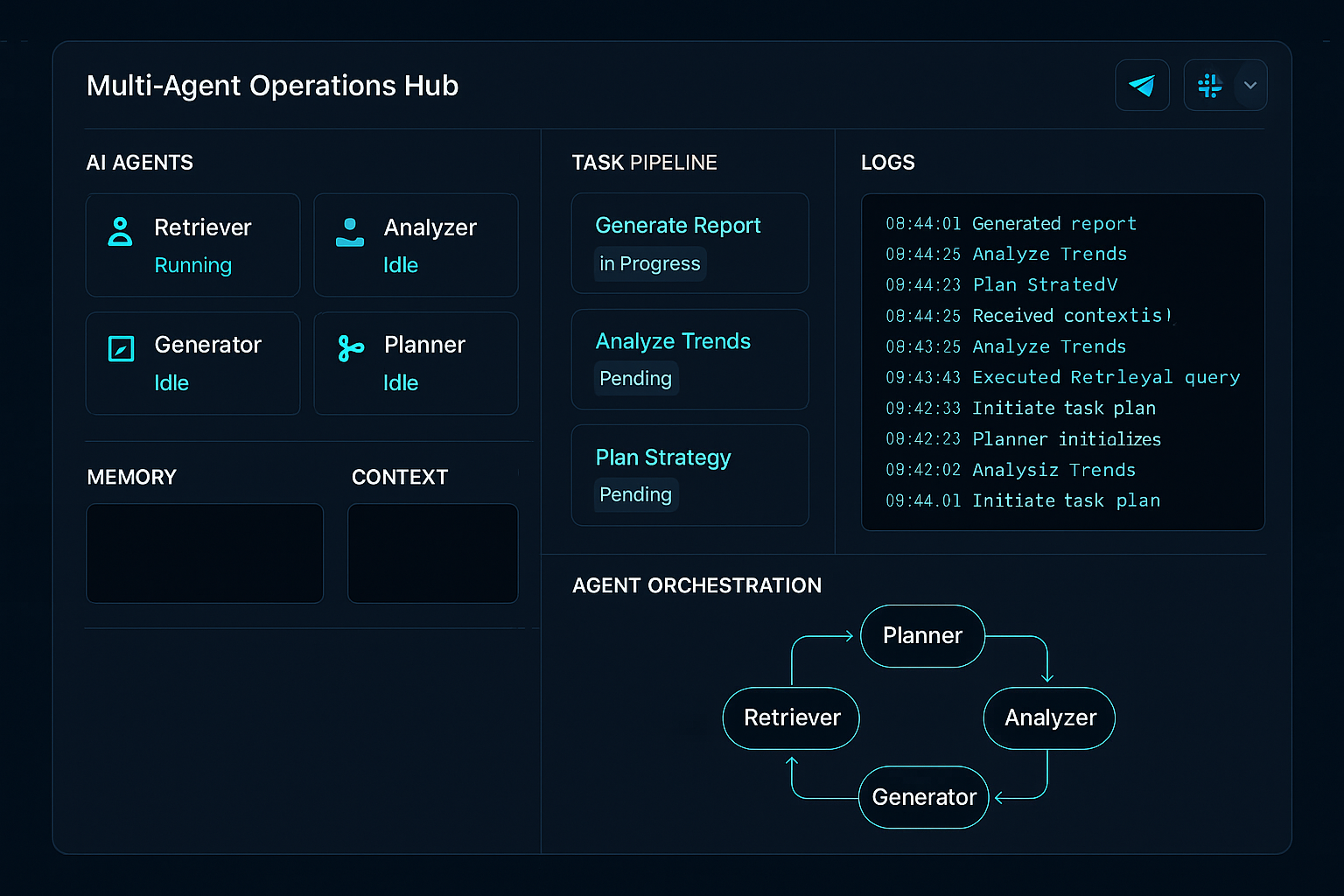
Task: Click the Multi-Agent Operations Hub title
Action: click(x=272, y=85)
